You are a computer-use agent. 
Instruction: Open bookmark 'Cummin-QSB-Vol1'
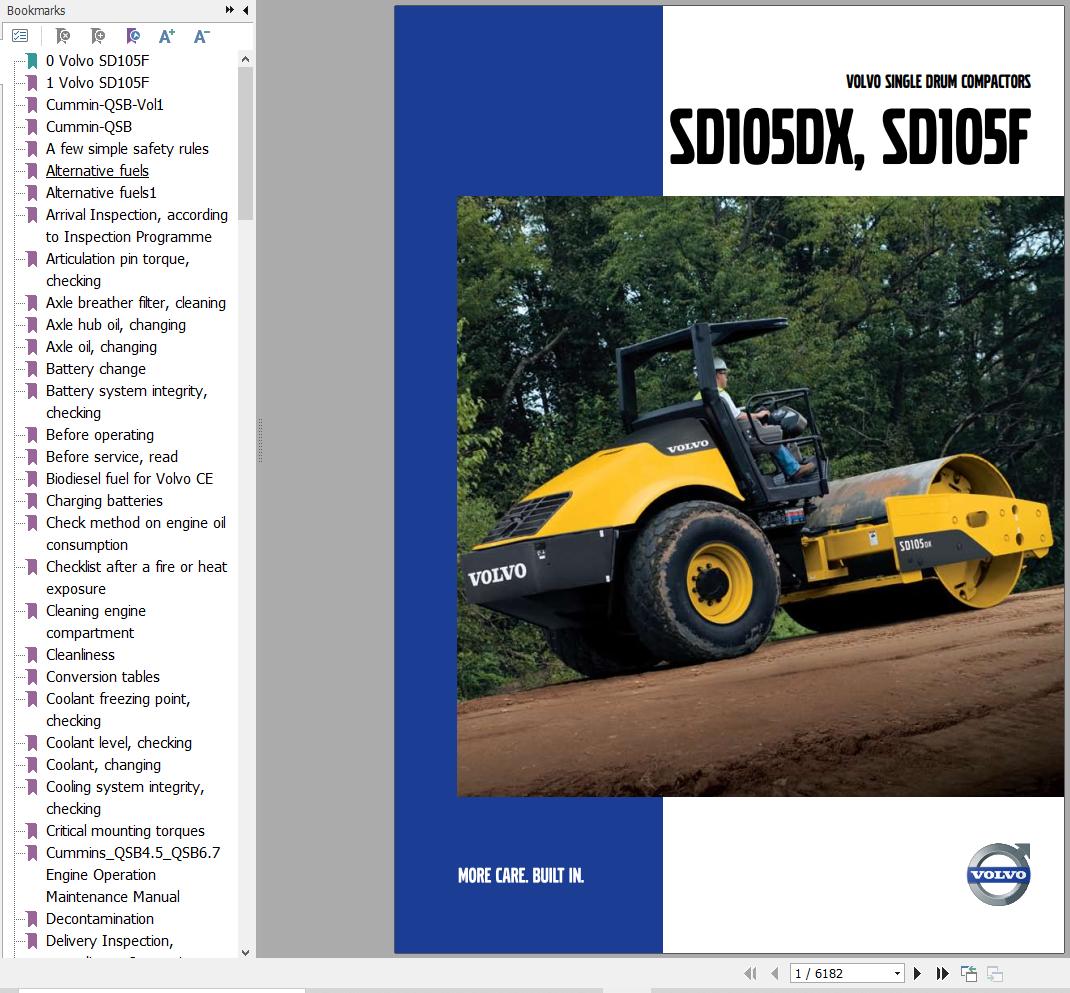pyautogui.click(x=104, y=104)
